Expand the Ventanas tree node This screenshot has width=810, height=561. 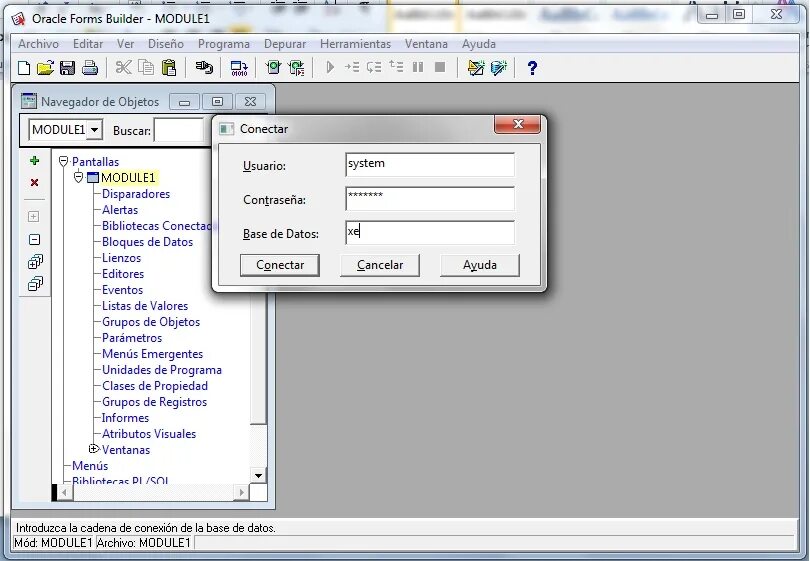[x=94, y=449]
